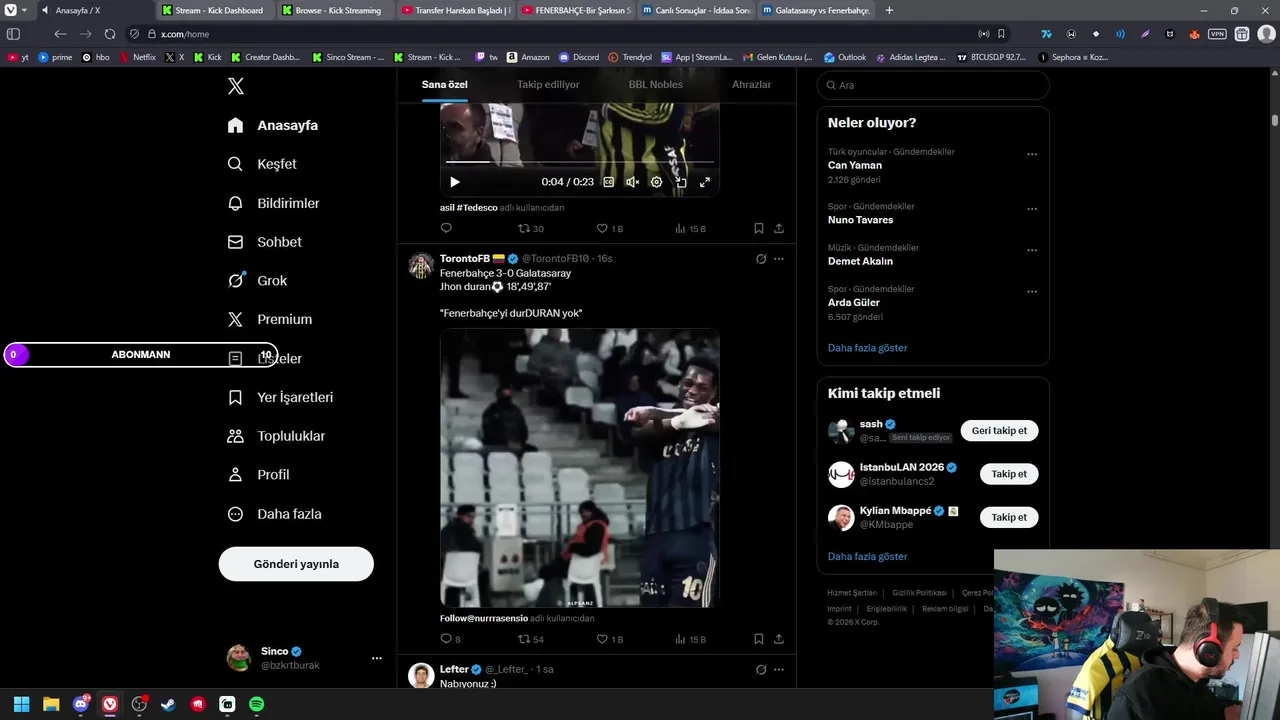1280x720 pixels.
Task: Open video settings gear
Action: (656, 182)
